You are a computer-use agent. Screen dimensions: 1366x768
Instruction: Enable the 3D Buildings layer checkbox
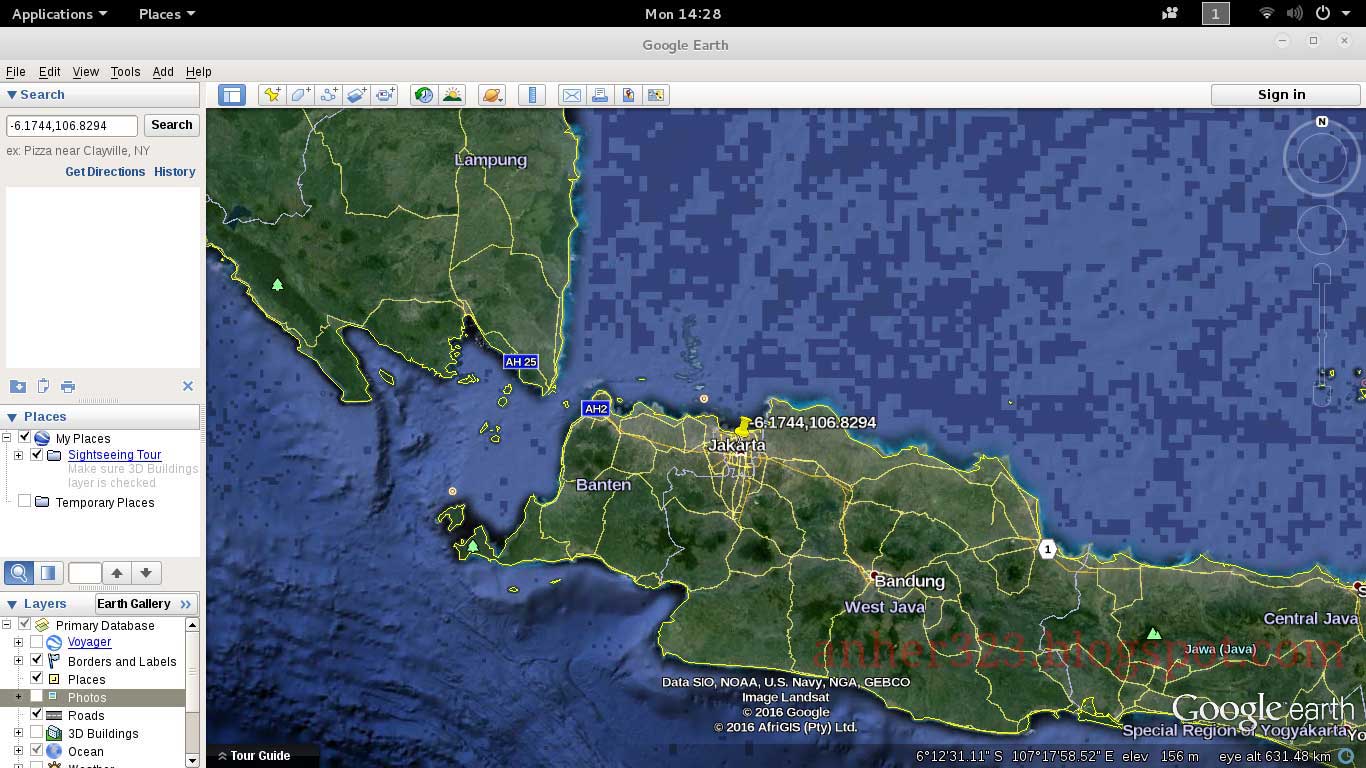(x=37, y=733)
